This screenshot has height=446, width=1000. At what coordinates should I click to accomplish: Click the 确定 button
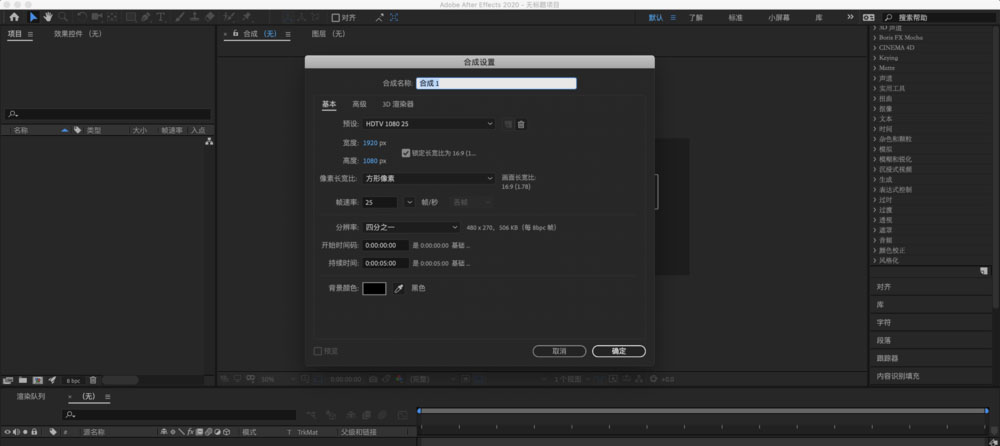coord(618,351)
